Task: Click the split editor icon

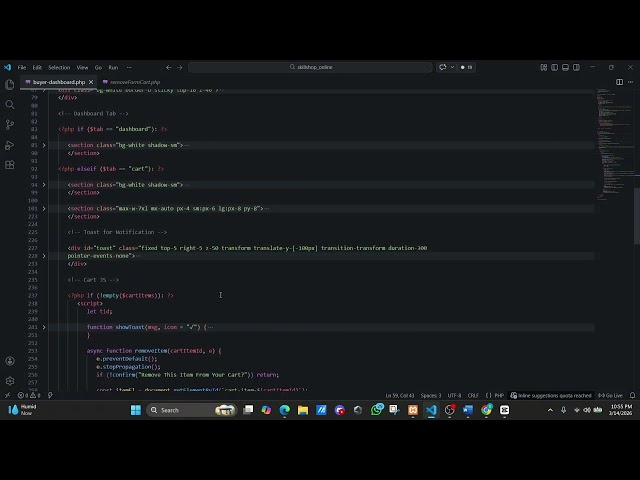Action: (620, 82)
